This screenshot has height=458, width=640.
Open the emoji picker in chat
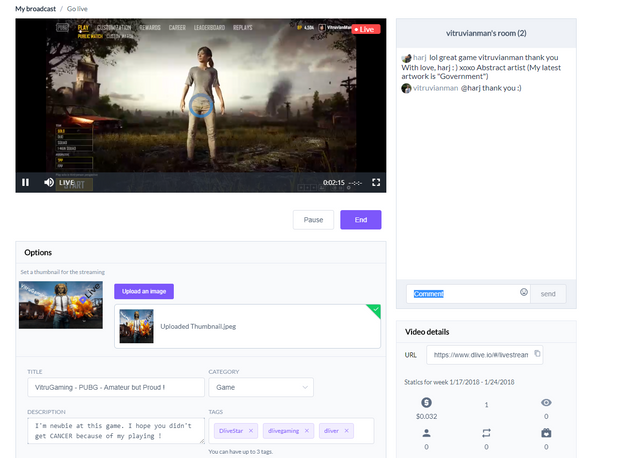click(x=524, y=292)
